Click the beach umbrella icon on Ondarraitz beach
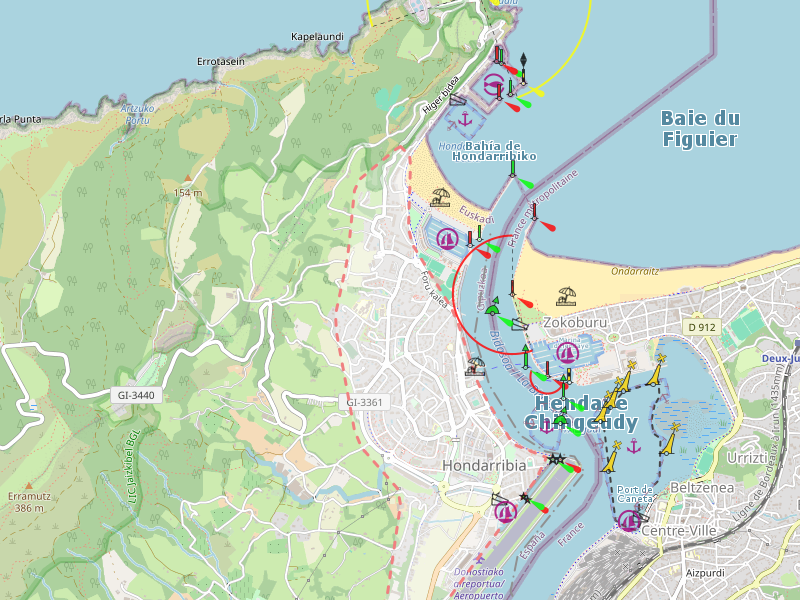The height and width of the screenshot is (600, 800). pyautogui.click(x=566, y=296)
